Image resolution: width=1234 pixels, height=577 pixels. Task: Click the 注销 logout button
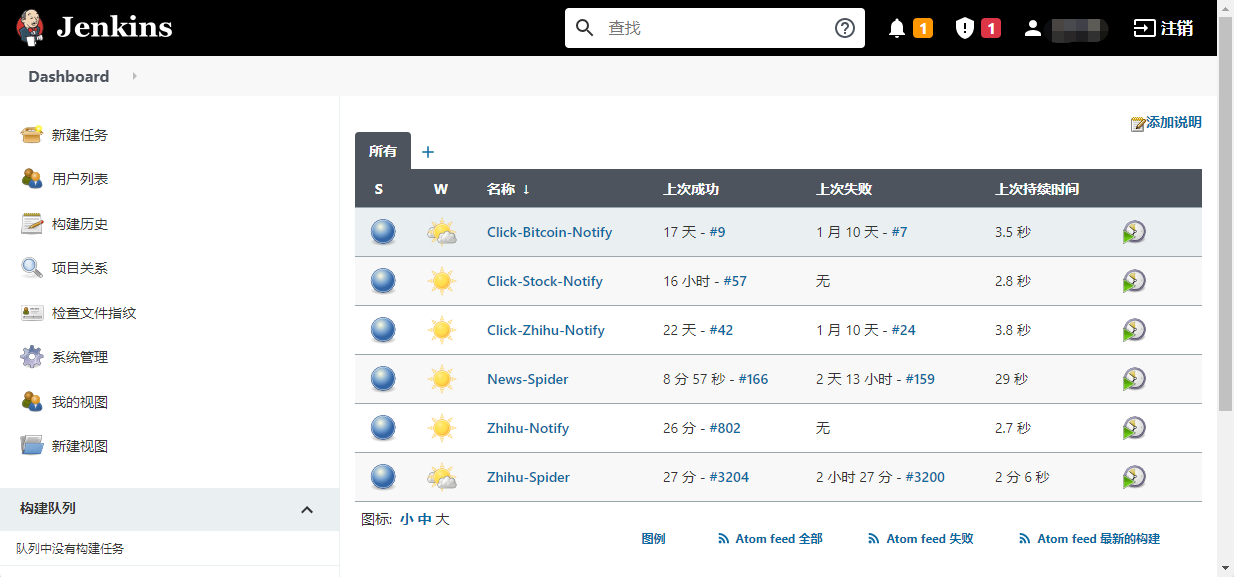click(x=1163, y=28)
